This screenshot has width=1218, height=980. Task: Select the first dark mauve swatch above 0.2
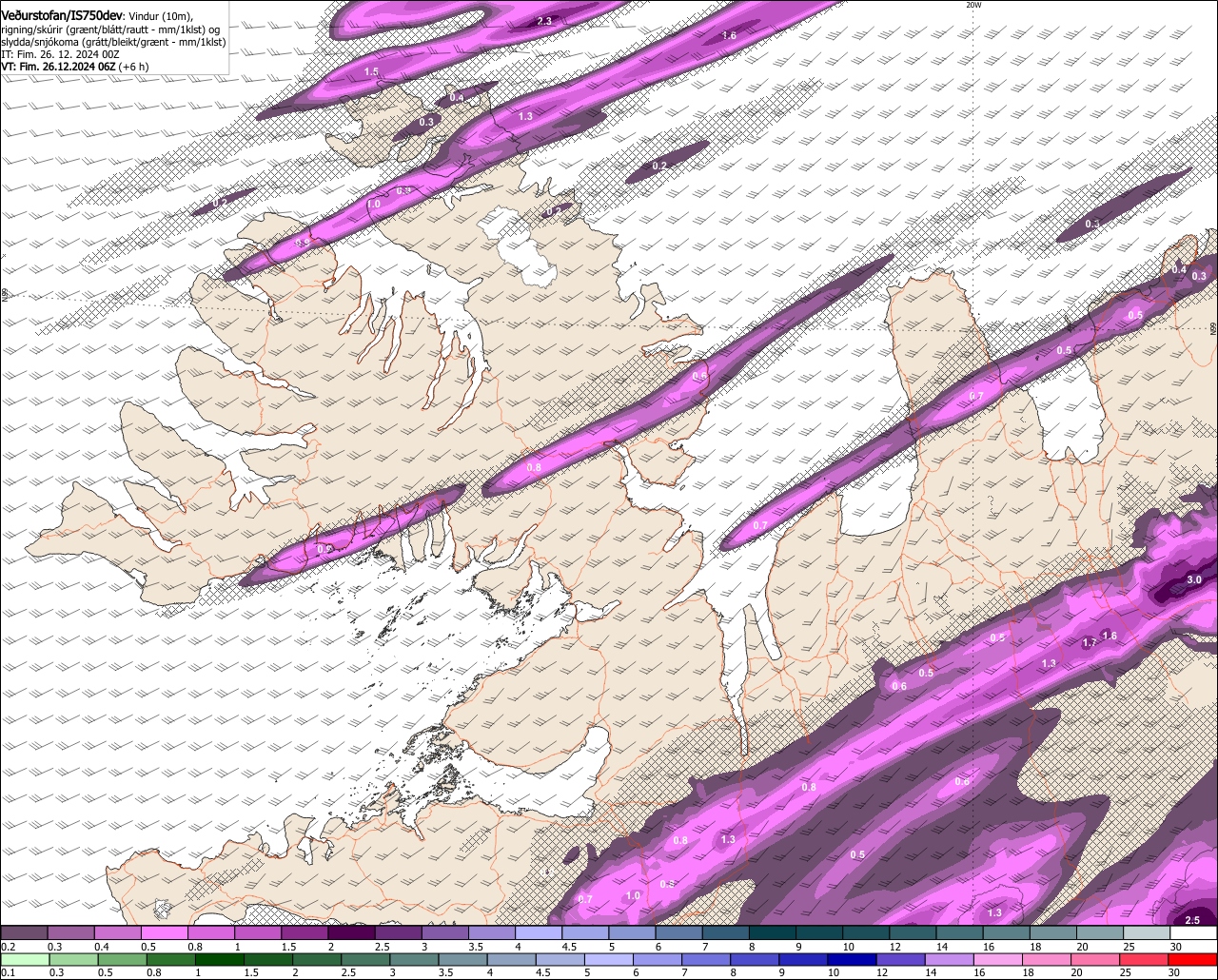pyautogui.click(x=24, y=933)
